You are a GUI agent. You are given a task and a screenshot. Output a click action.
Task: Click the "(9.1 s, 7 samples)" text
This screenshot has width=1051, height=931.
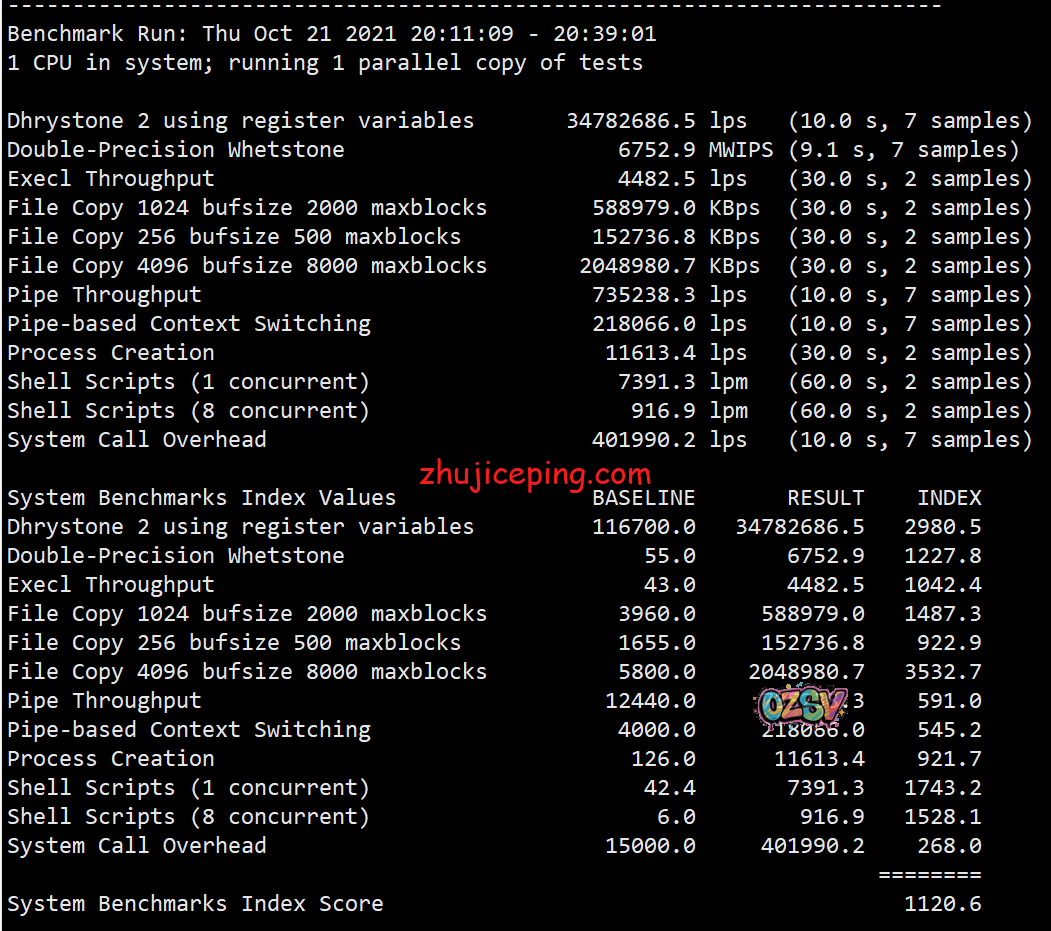click(x=903, y=150)
